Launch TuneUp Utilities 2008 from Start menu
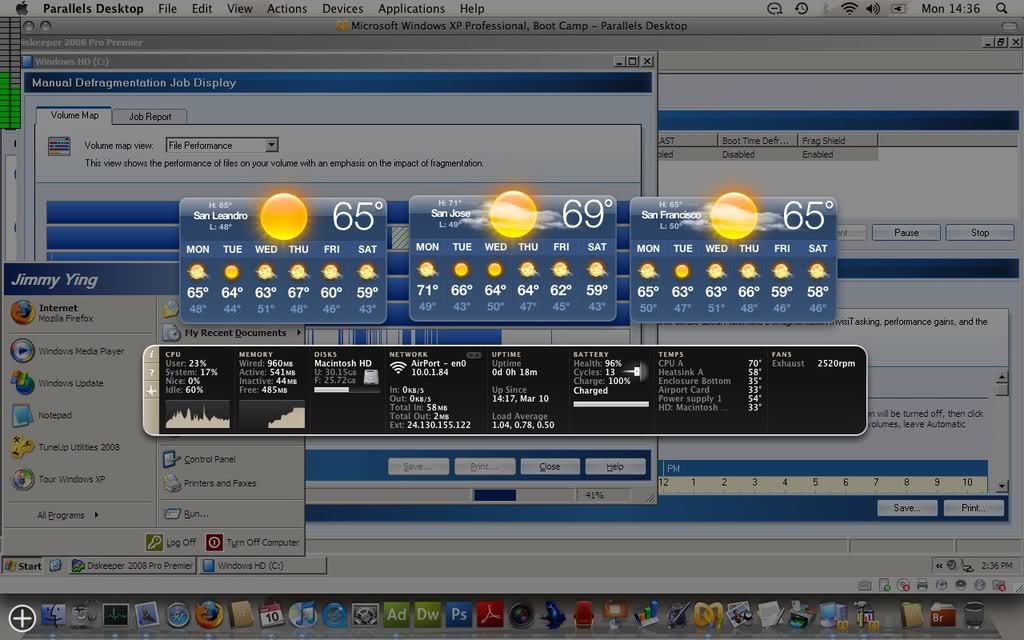Image resolution: width=1024 pixels, height=640 pixels. tap(80, 447)
